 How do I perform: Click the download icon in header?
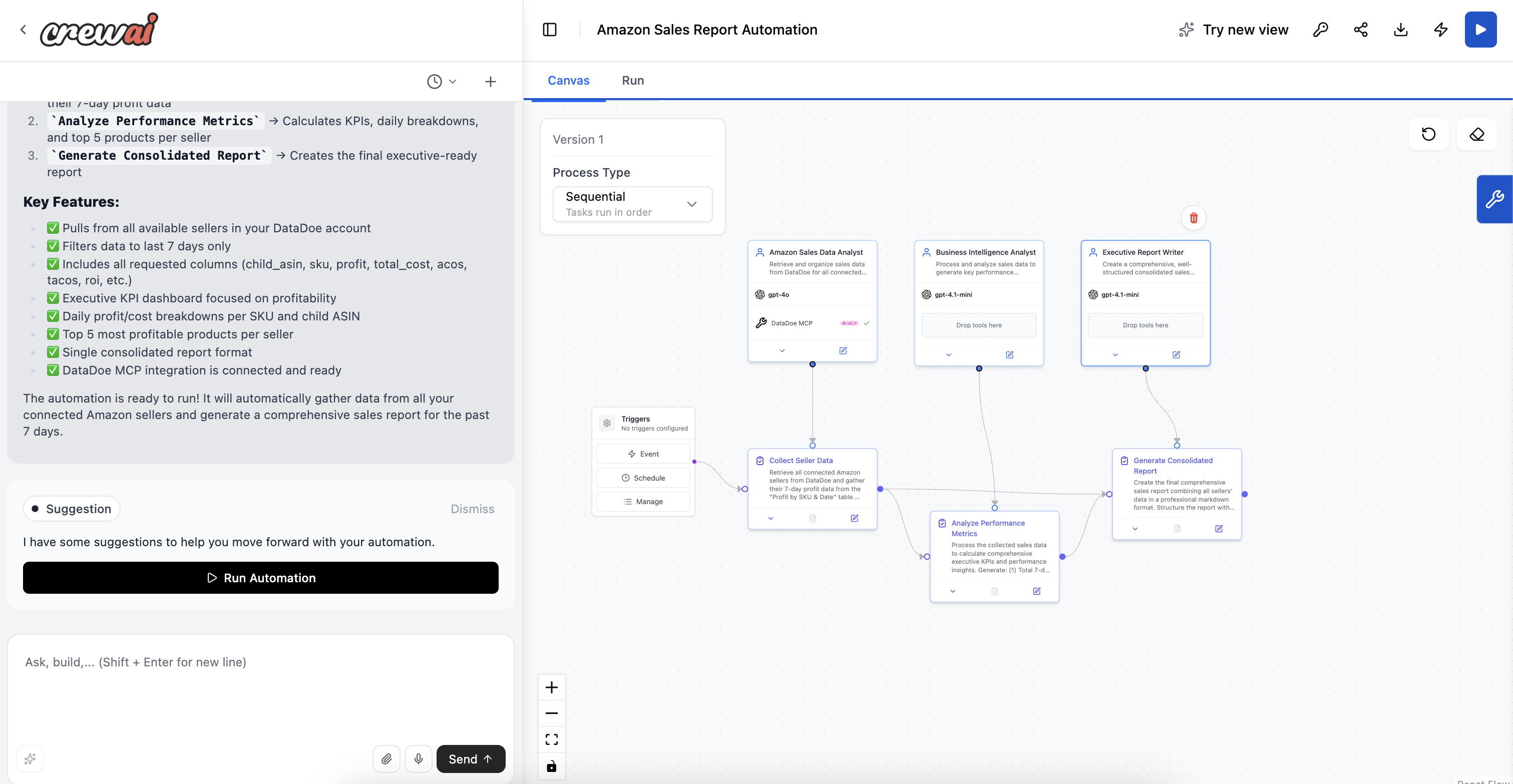pyautogui.click(x=1401, y=30)
